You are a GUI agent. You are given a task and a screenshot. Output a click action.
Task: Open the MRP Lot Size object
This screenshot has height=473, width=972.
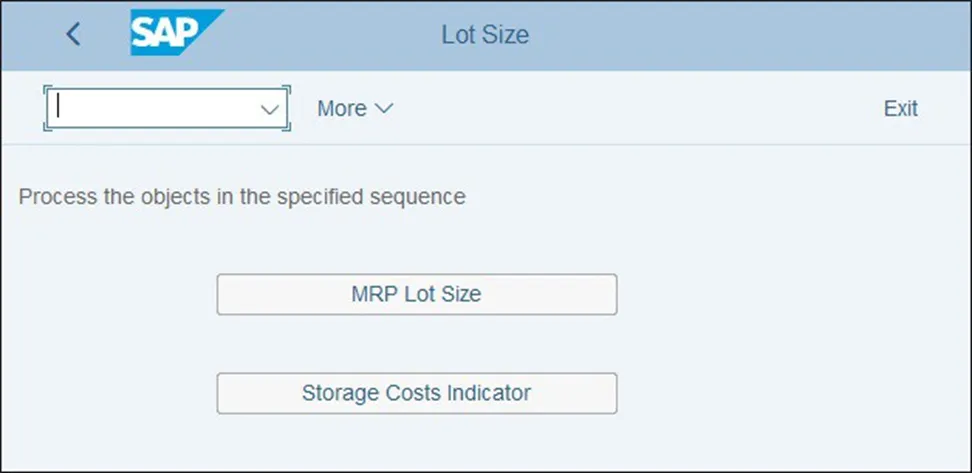coord(416,294)
